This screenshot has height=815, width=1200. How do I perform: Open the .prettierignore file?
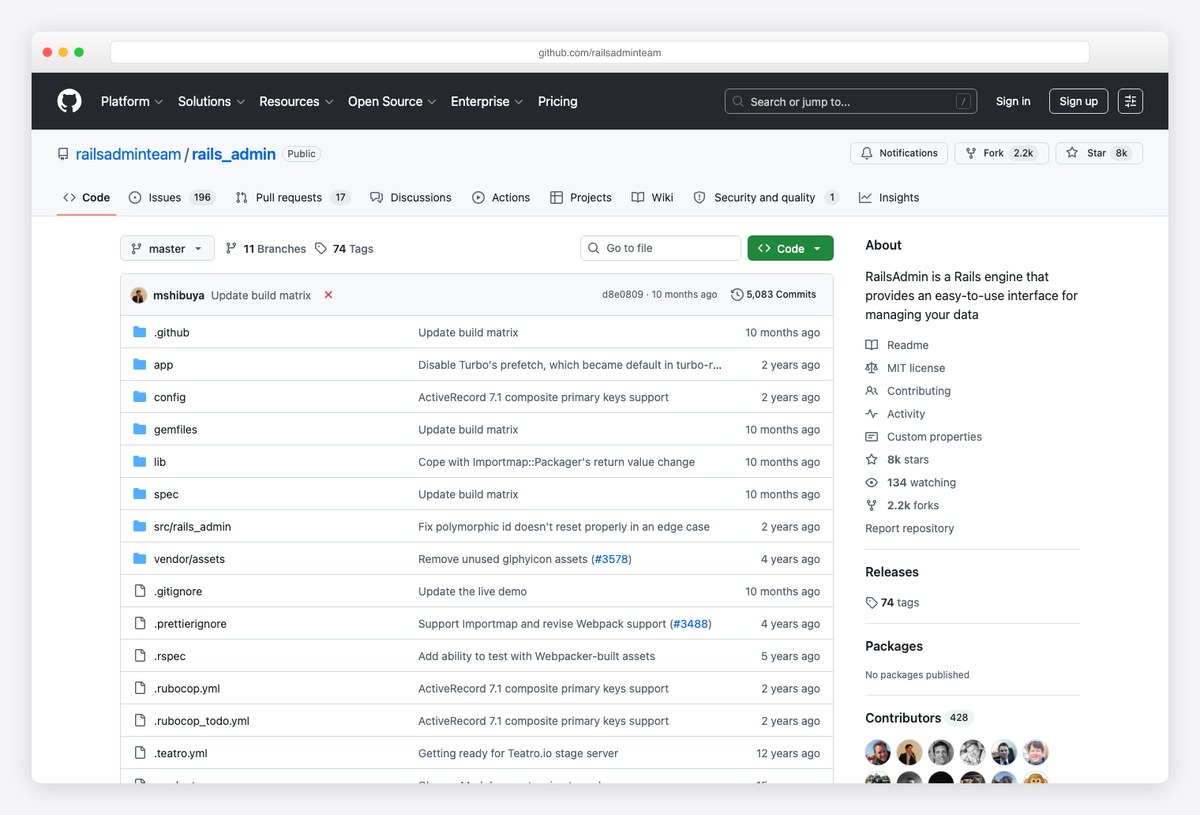[190, 624]
